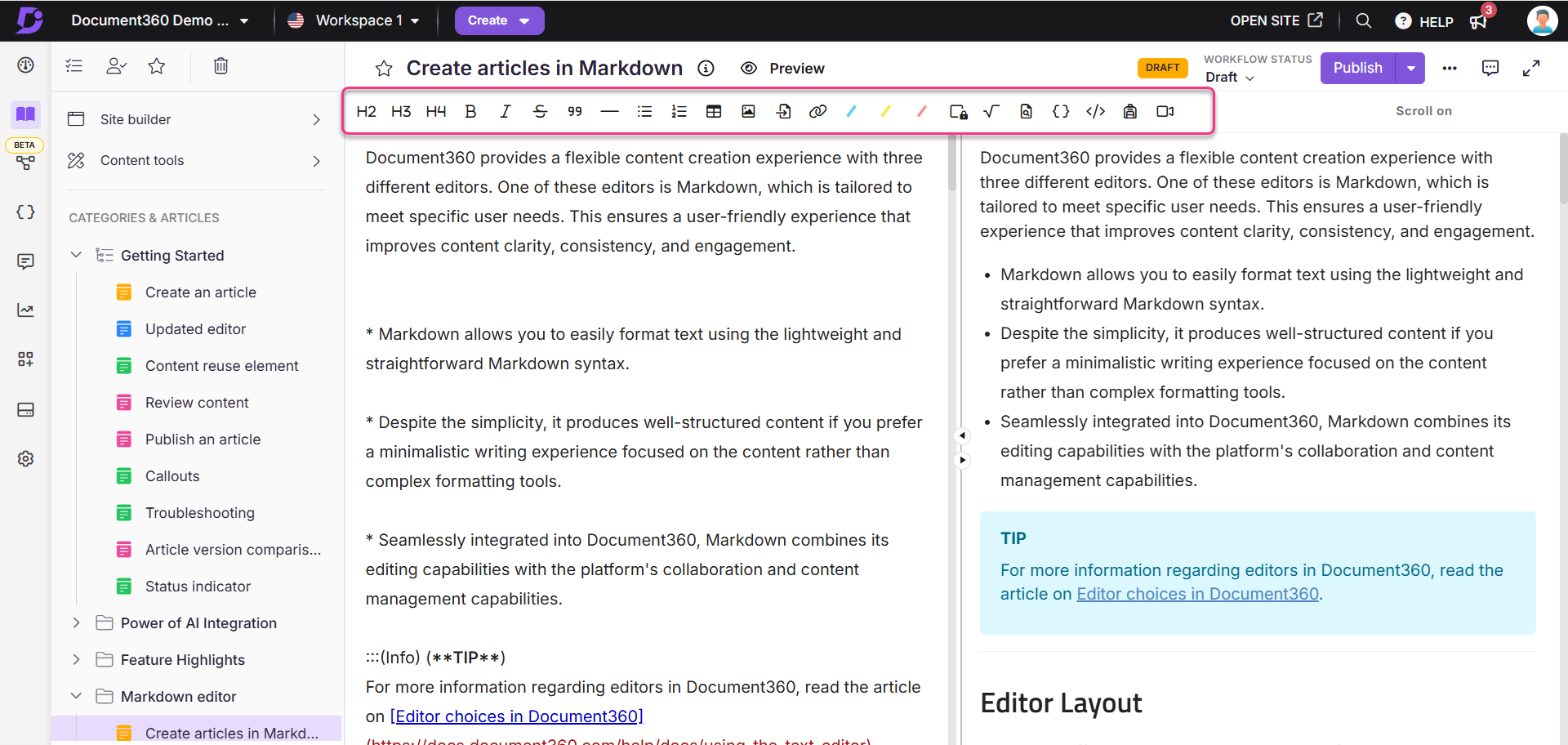Insert LaTeX math formula
The height and width of the screenshot is (745, 1568).
pos(991,111)
